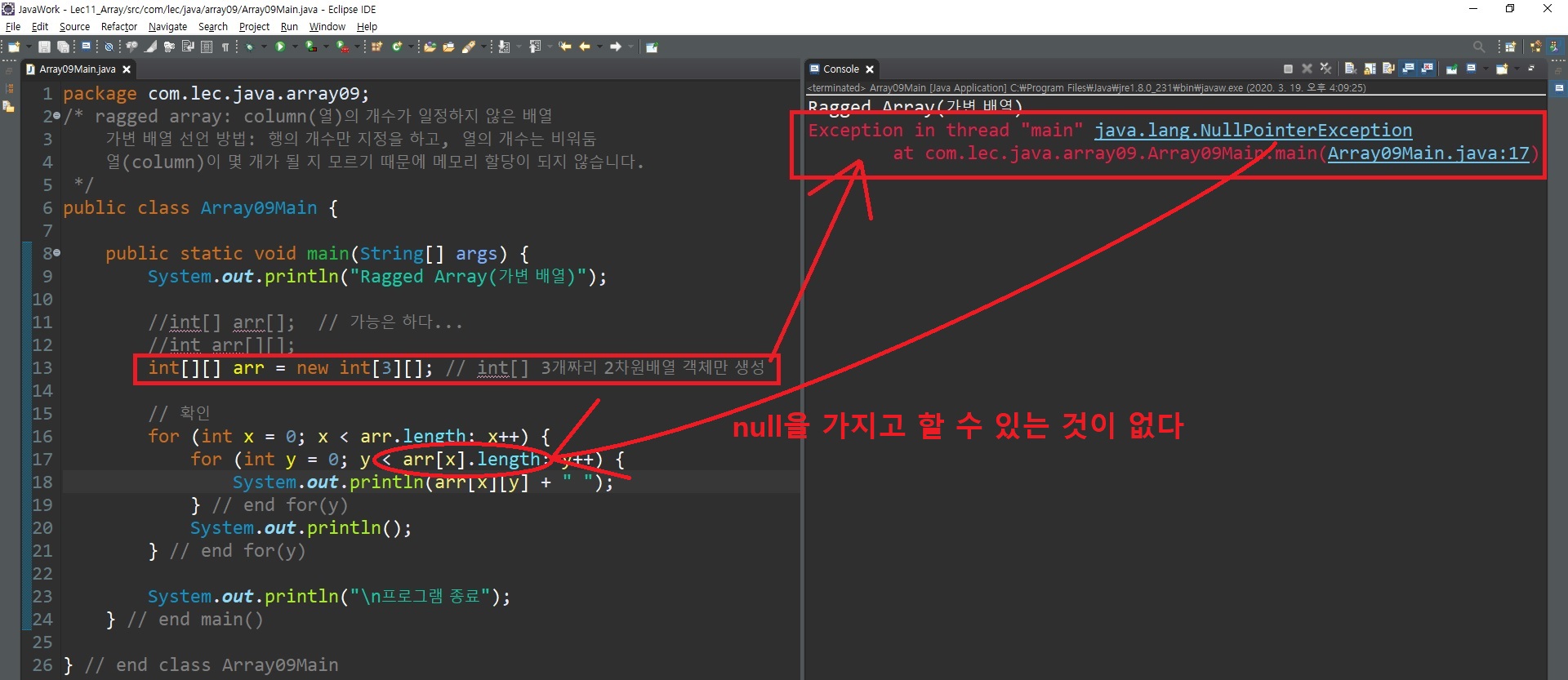Toggle Mark Occurrences pen icon
The width and height of the screenshot is (1568, 680).
click(151, 47)
